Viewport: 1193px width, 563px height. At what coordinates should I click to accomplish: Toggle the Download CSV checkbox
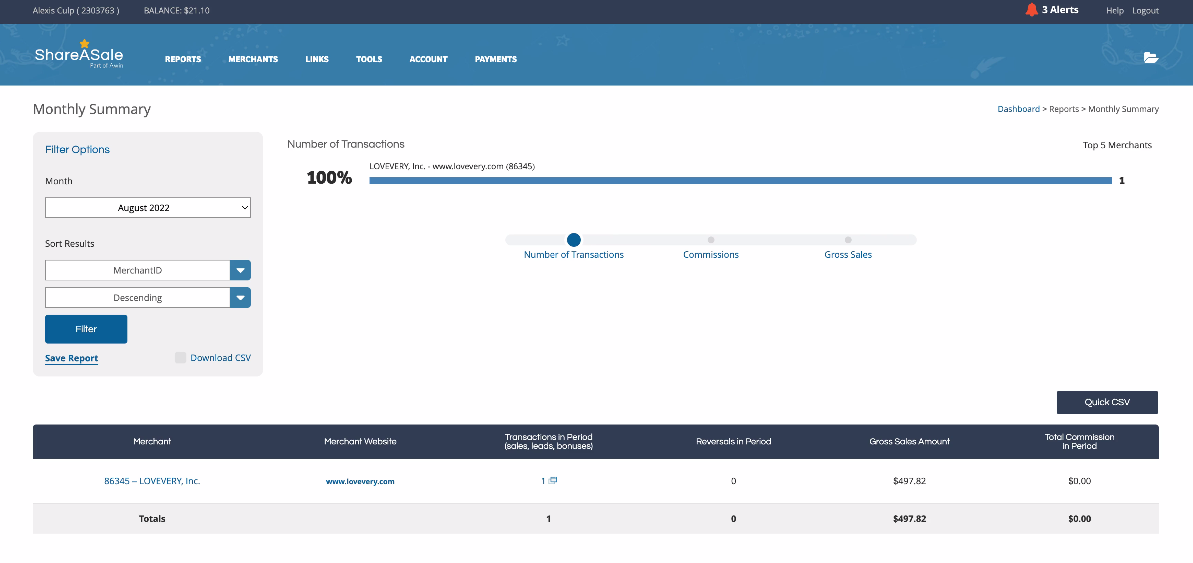(x=180, y=358)
